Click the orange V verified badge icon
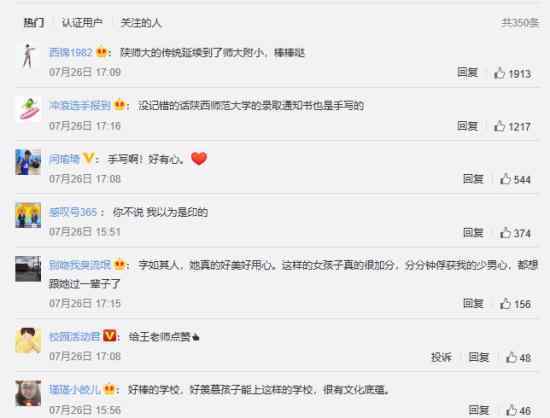This screenshot has width=550, height=418. (x=109, y=336)
